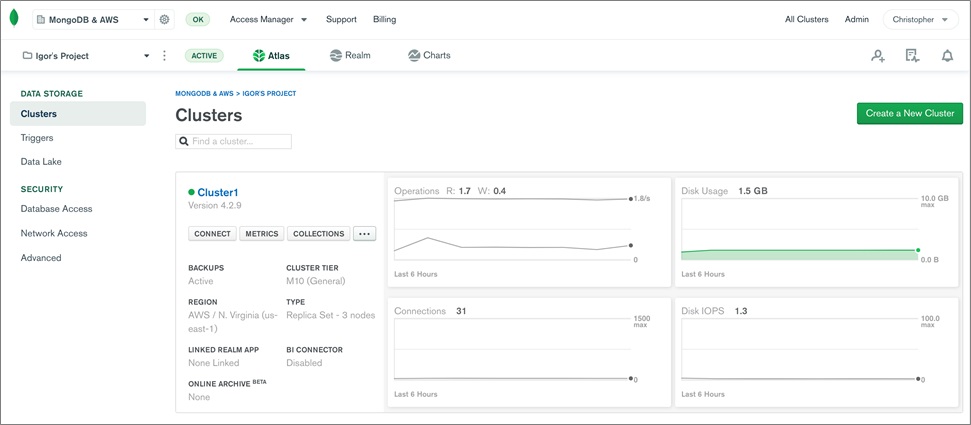This screenshot has width=971, height=425.
Task: Open the project activity feed icon
Action: pyautogui.click(x=912, y=56)
